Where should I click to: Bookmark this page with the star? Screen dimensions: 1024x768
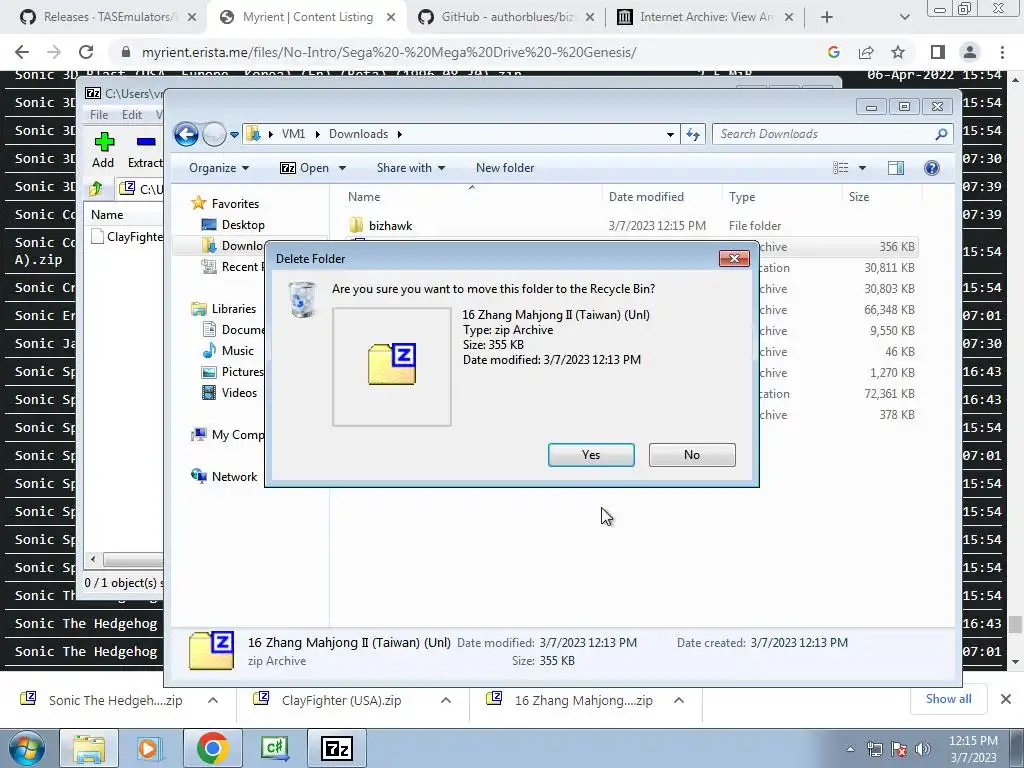pos(898,52)
